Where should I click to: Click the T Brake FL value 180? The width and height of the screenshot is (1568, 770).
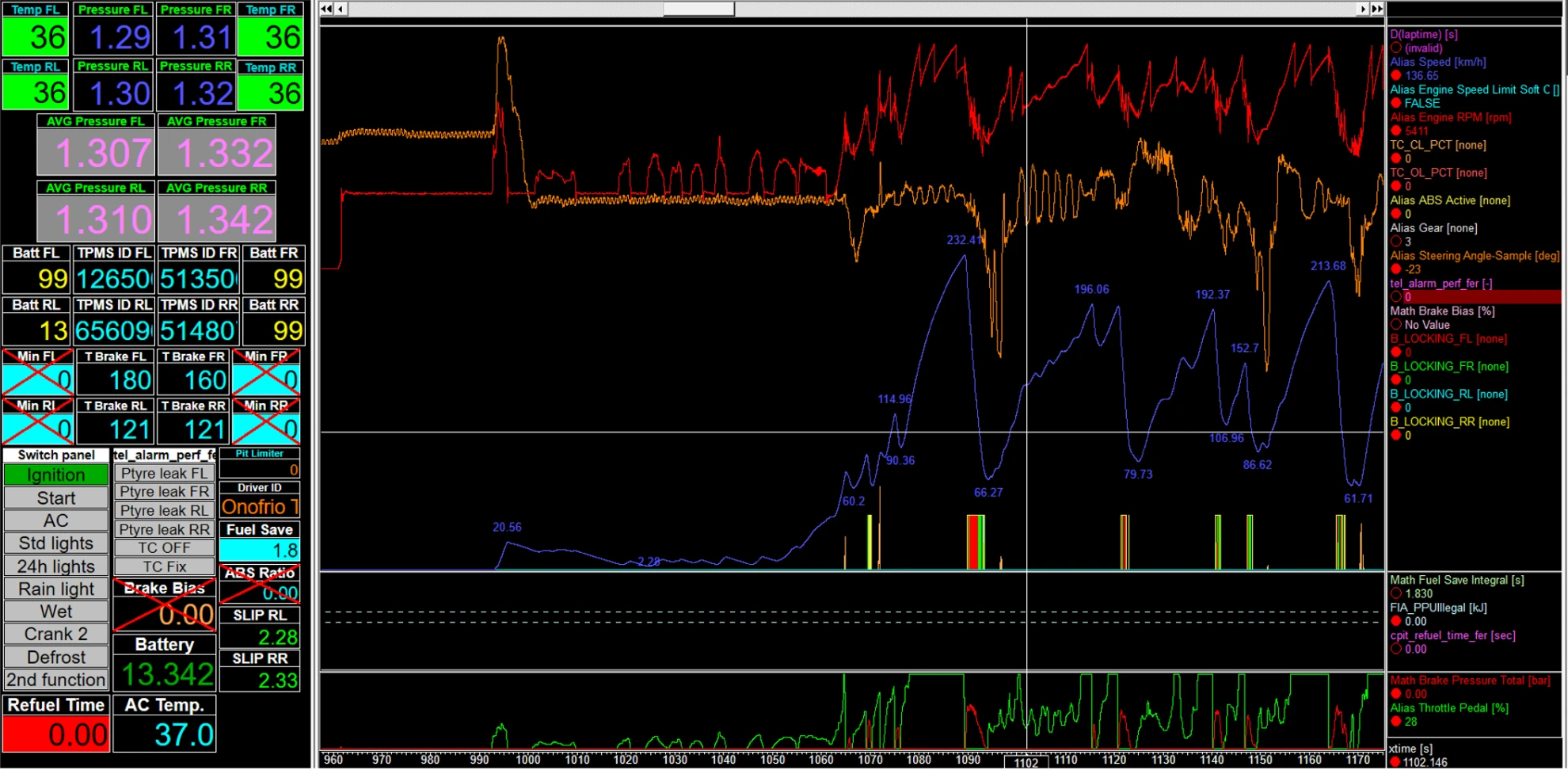coord(116,380)
